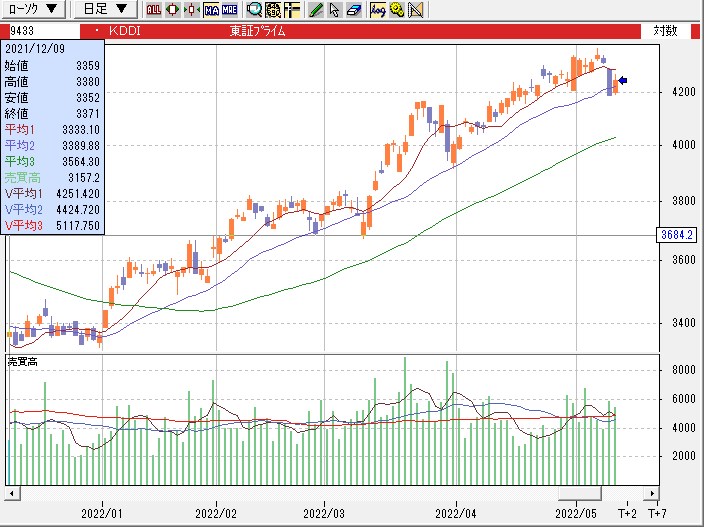The width and height of the screenshot is (704, 527).
Task: Click the blue arrow price marker
Action: 622,81
